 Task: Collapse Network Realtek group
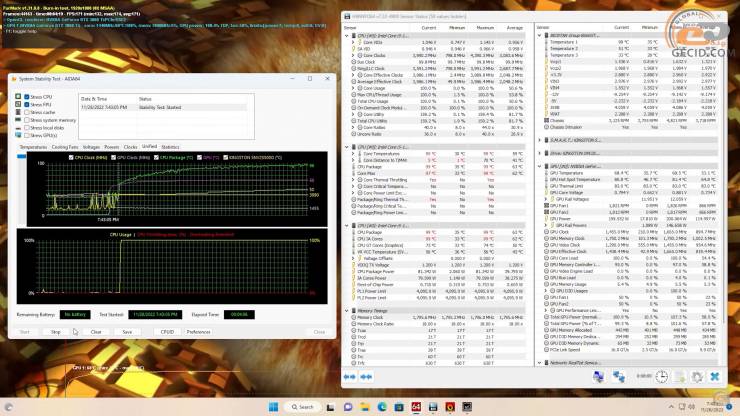540,363
